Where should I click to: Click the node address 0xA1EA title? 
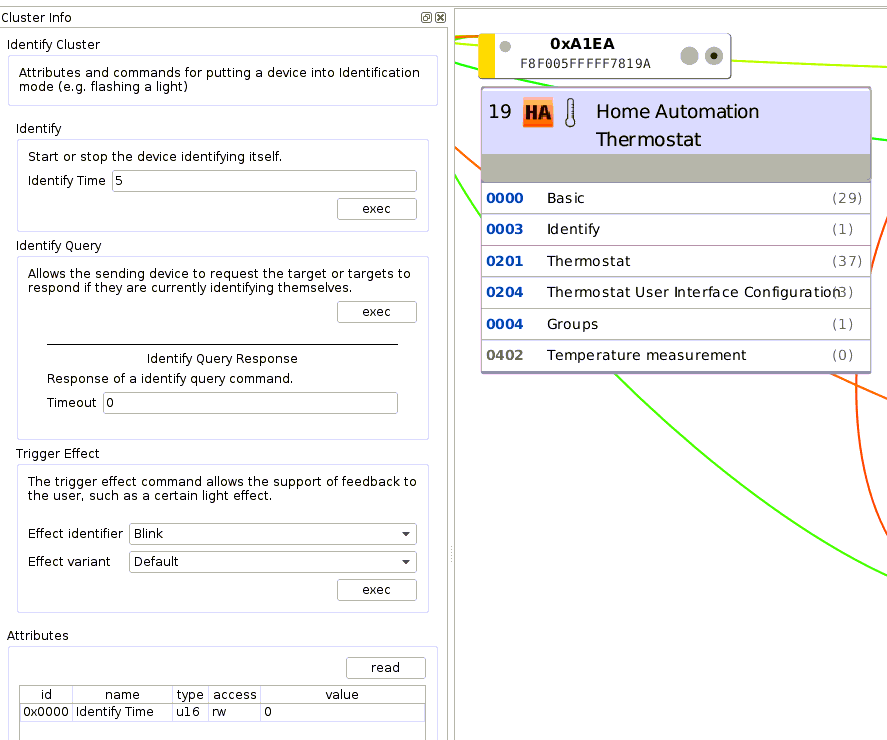582,44
